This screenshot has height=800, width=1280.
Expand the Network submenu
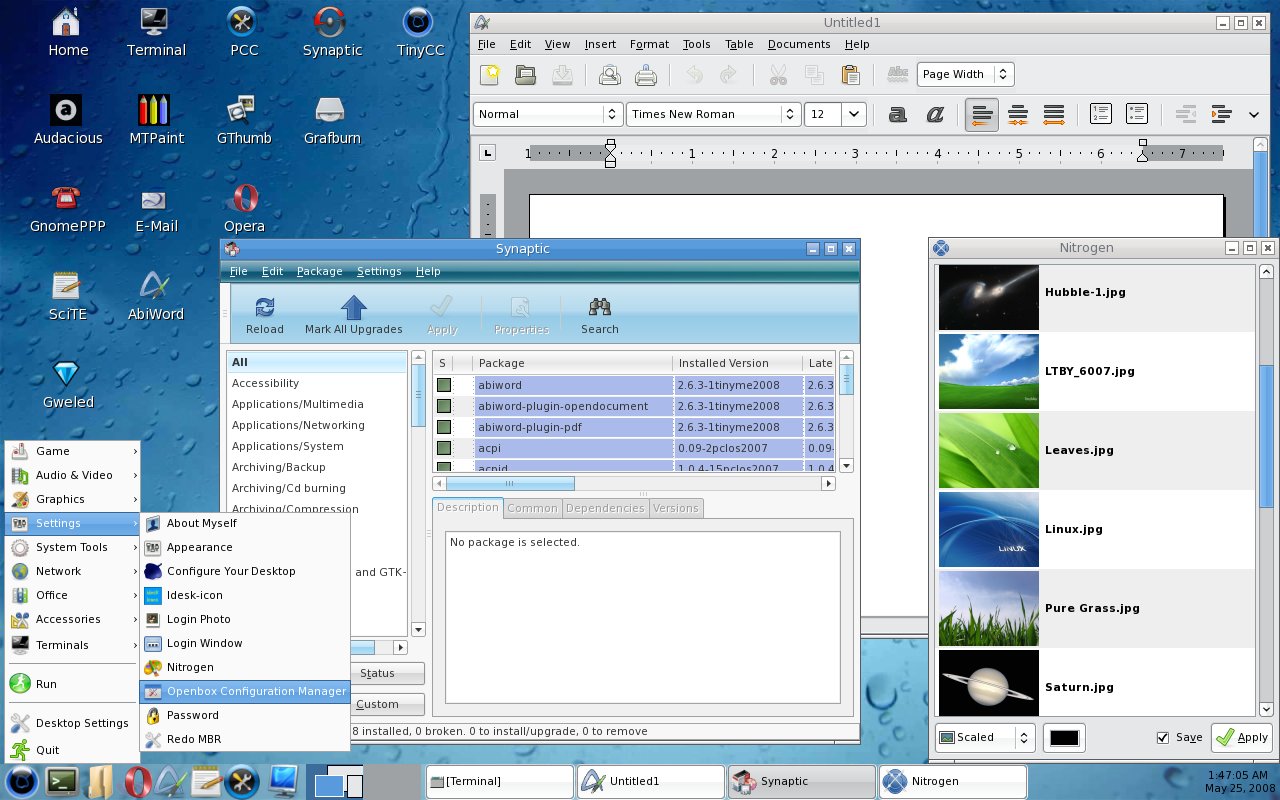click(73, 571)
